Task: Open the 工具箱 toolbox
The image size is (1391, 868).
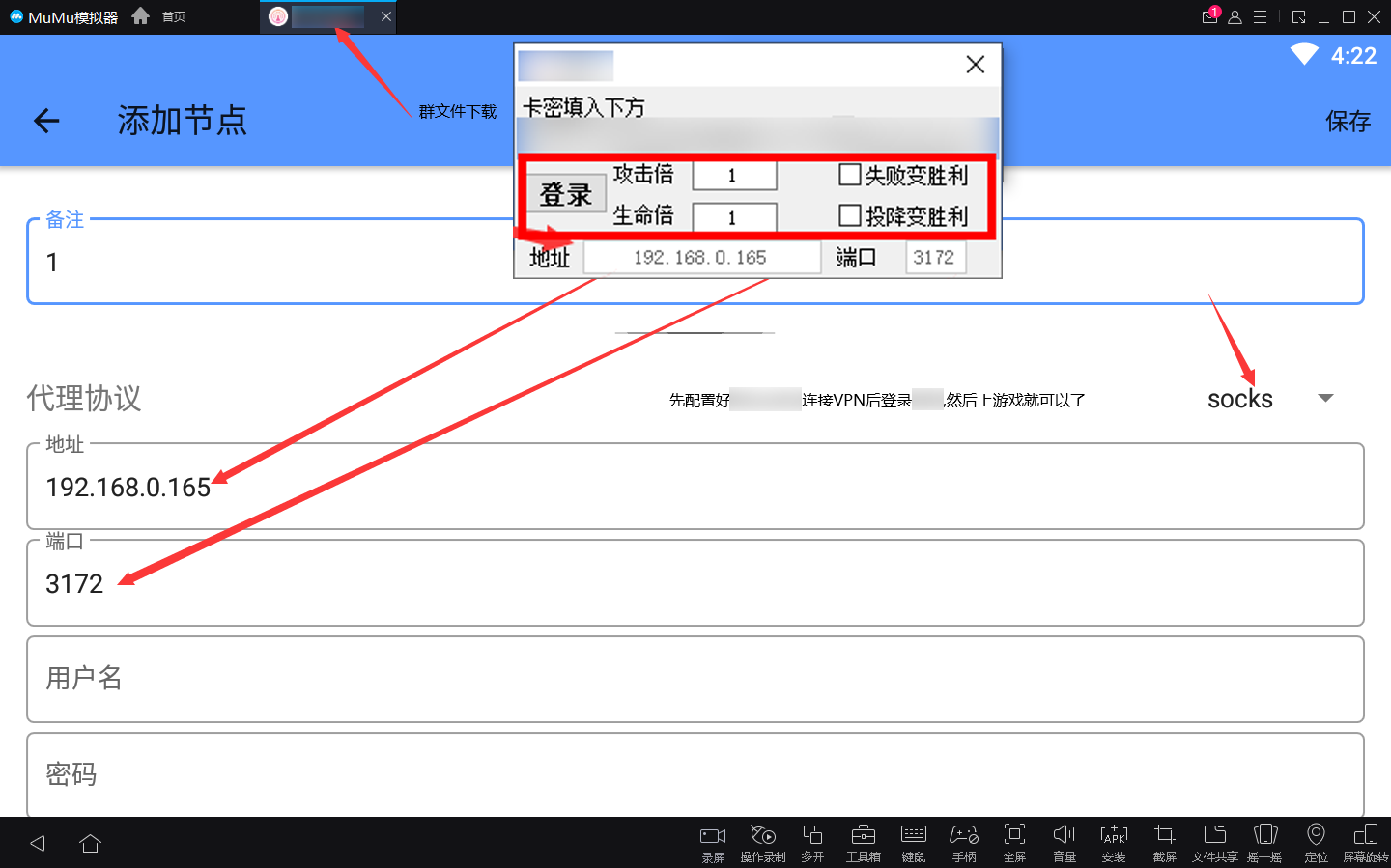Action: 864,843
